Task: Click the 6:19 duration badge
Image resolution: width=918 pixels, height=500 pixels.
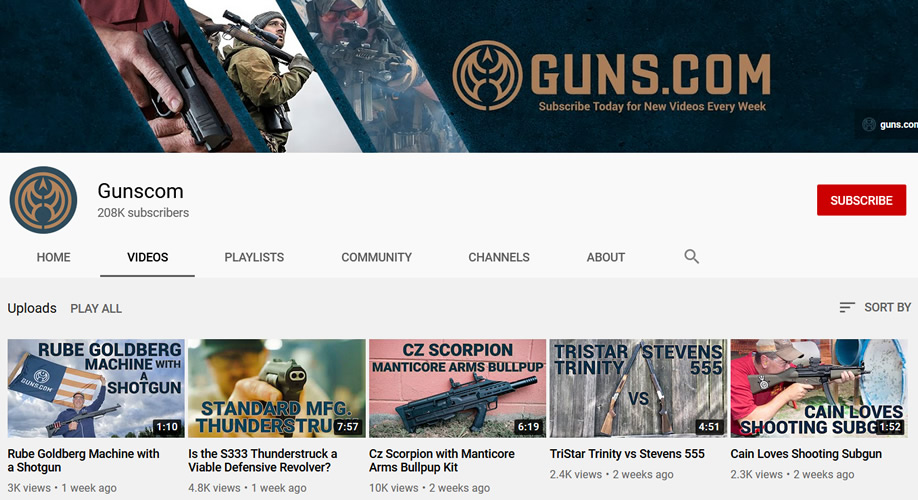Action: [x=528, y=427]
